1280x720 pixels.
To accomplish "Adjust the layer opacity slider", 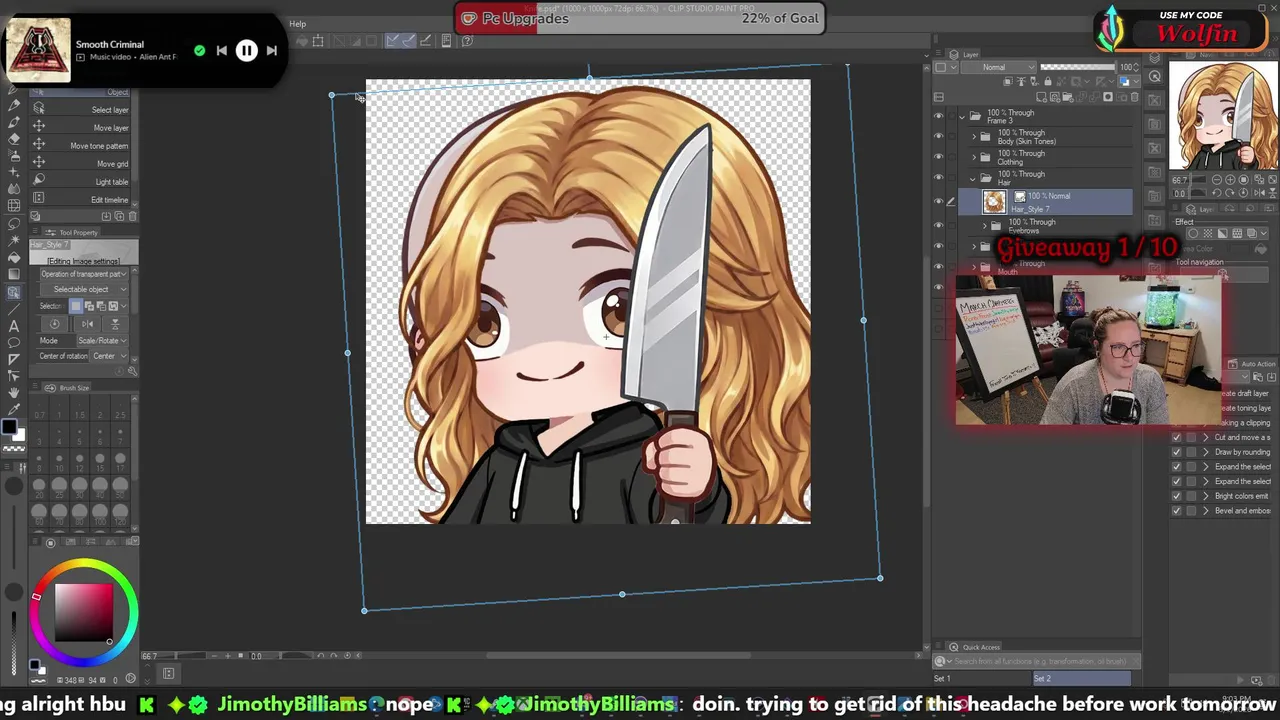I will pos(1079,68).
